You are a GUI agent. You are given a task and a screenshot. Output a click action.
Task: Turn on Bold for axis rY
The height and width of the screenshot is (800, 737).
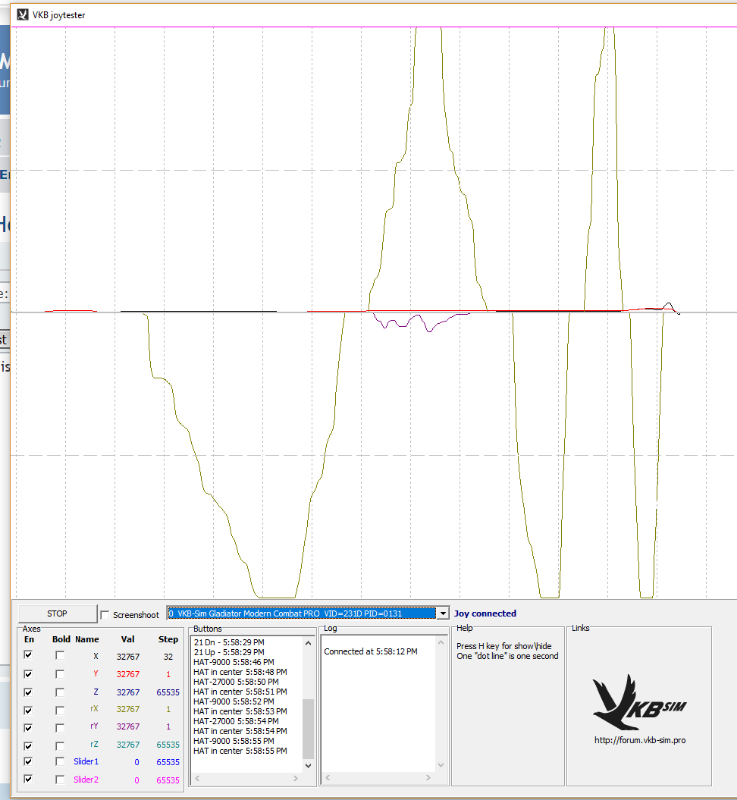[60, 728]
